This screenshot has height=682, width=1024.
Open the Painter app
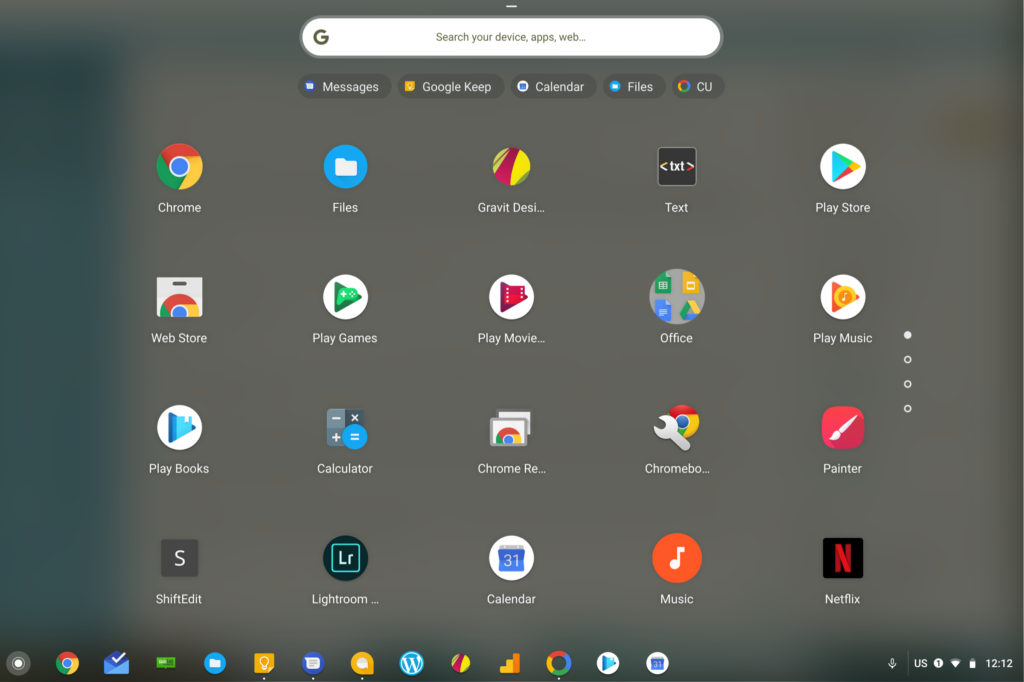click(842, 428)
